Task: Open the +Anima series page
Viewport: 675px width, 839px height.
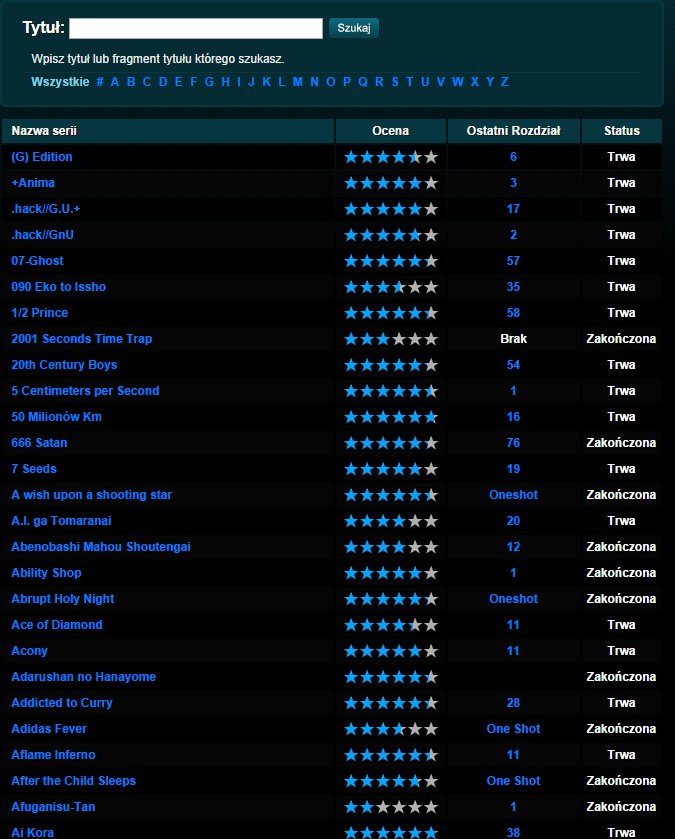Action: coord(33,183)
